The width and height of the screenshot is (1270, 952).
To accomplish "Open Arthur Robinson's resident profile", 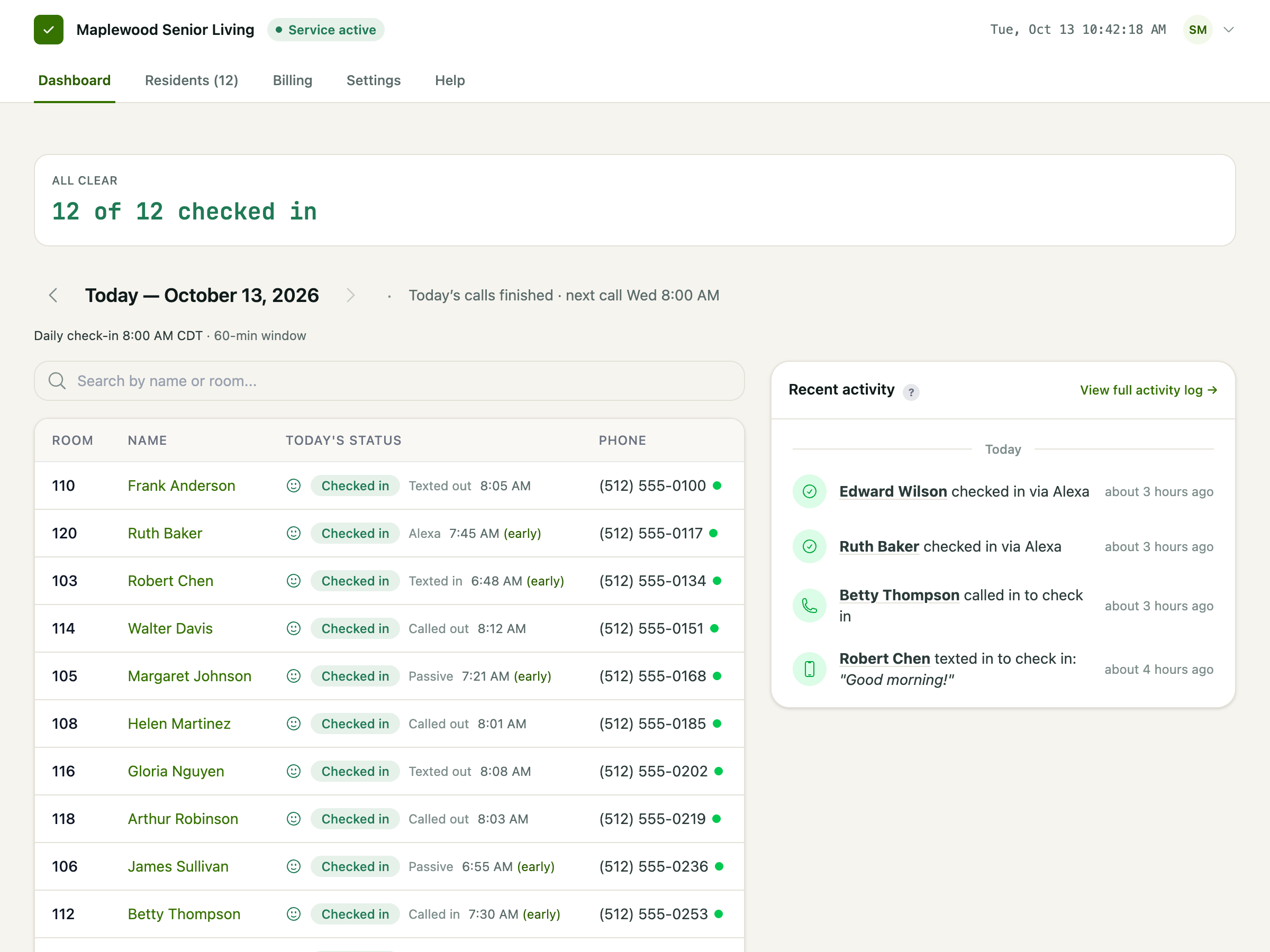I will point(183,819).
